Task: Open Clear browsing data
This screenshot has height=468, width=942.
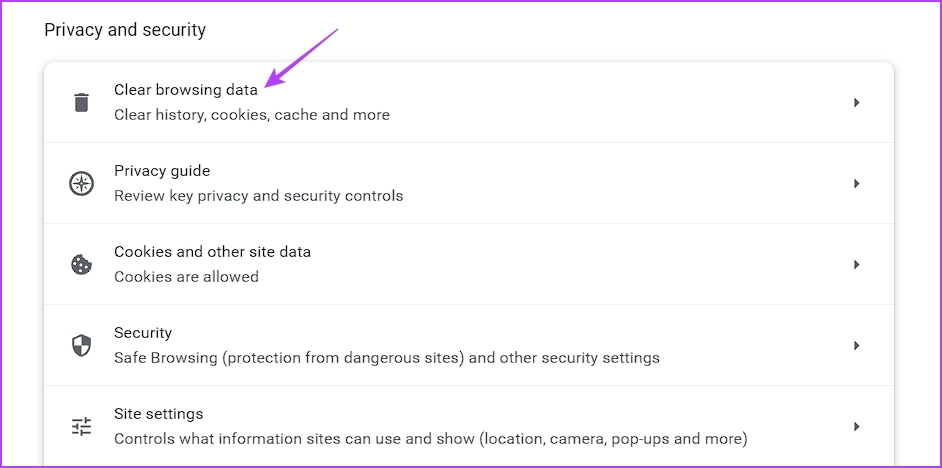Action: (469, 102)
